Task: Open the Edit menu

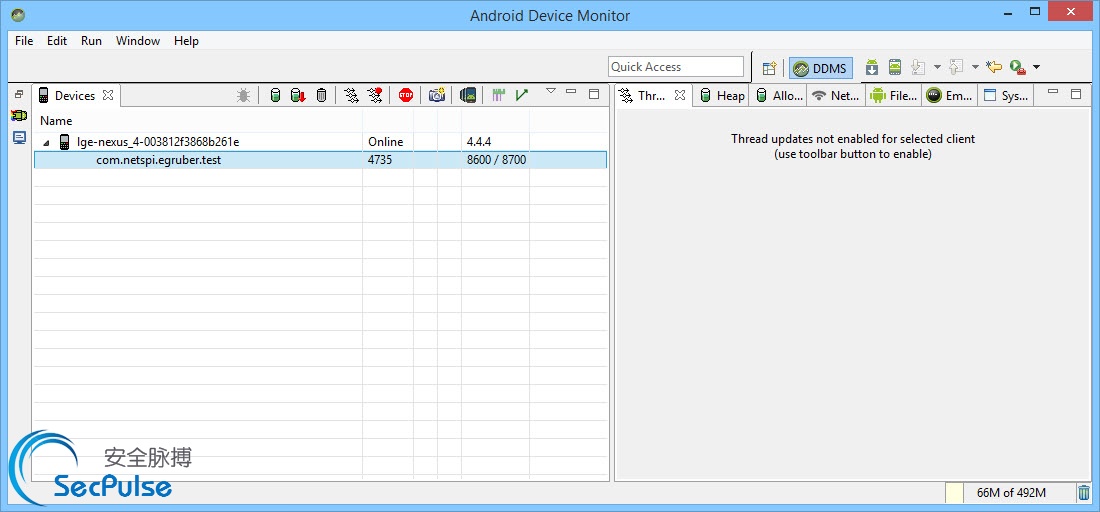Action: 57,41
